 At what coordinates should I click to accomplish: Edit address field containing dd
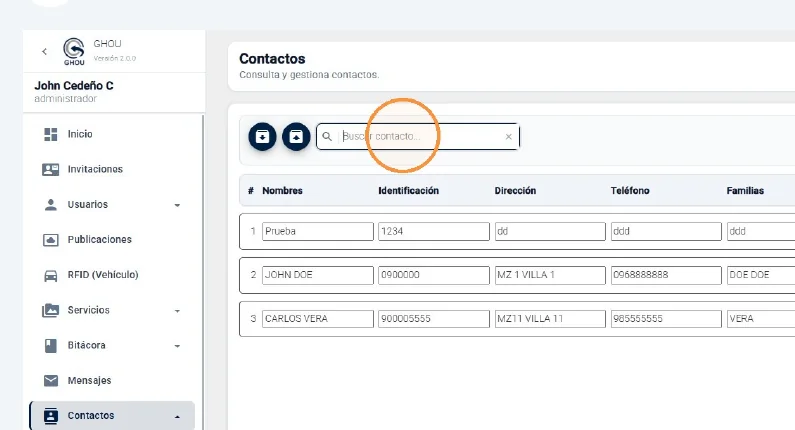[550, 231]
